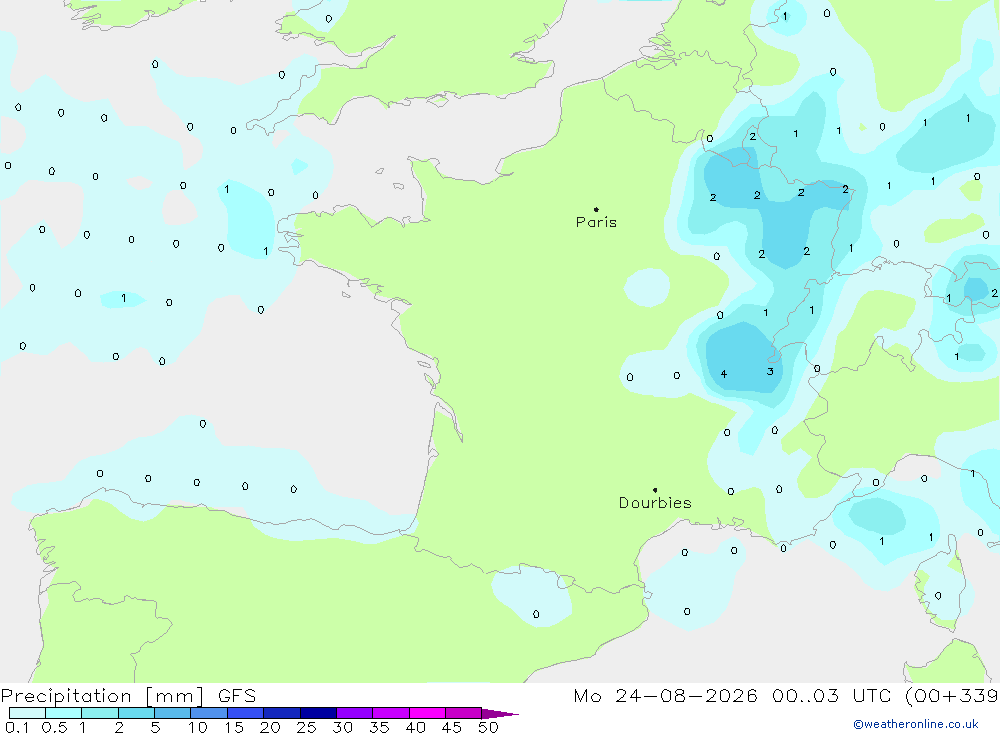This screenshot has width=1000, height=733.
Task: Pick the 15–20 mm legend swatch
Action: (246, 713)
